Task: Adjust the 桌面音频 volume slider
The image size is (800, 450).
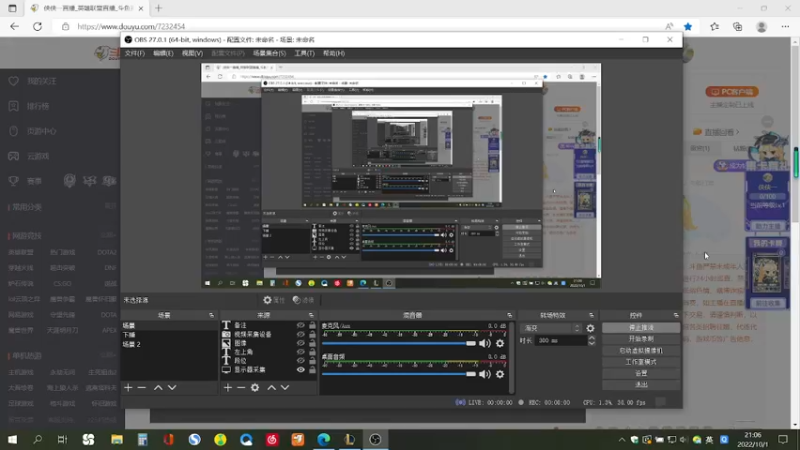Action: [398, 374]
